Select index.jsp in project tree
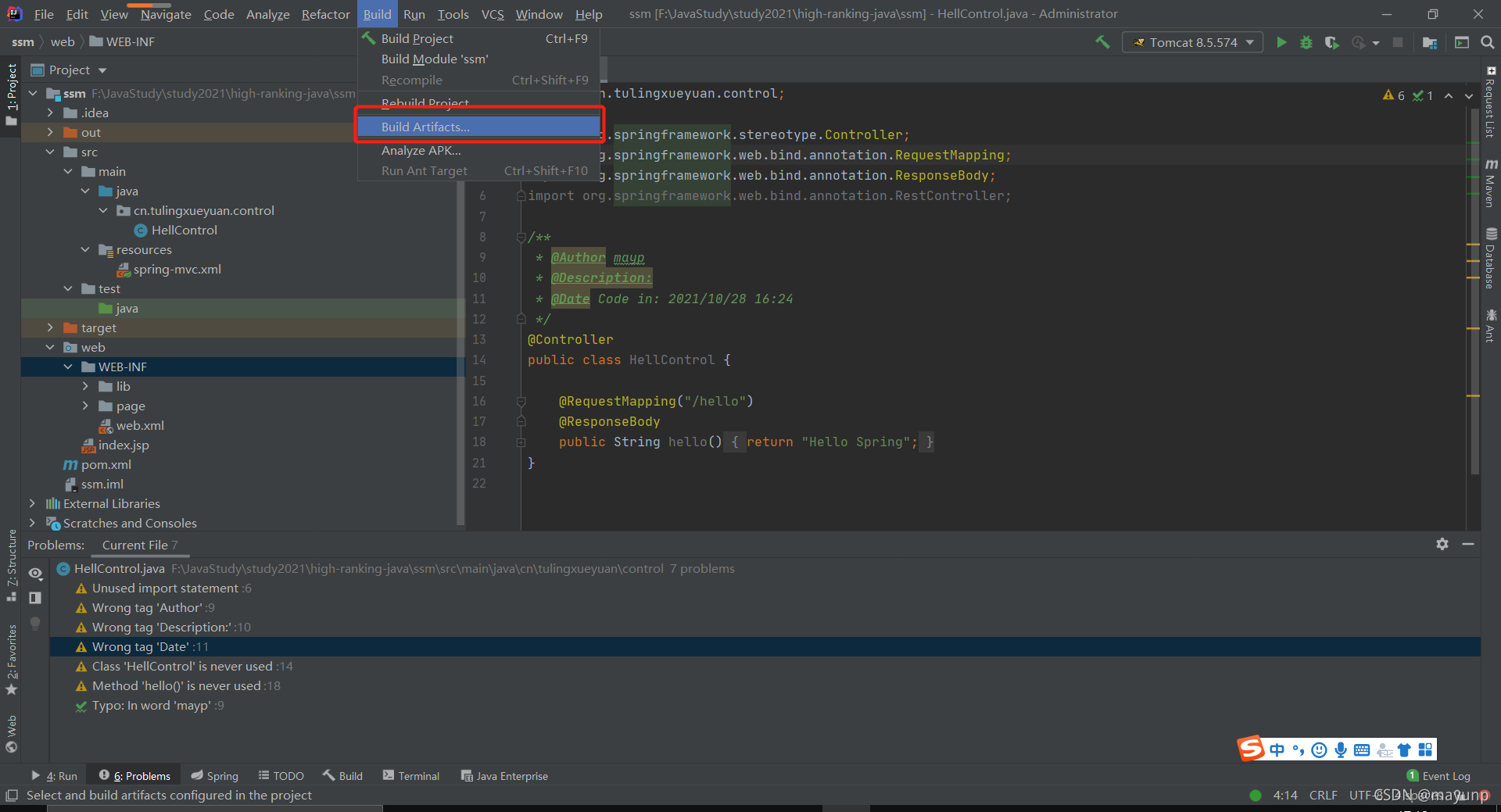The height and width of the screenshot is (812, 1501). (116, 445)
